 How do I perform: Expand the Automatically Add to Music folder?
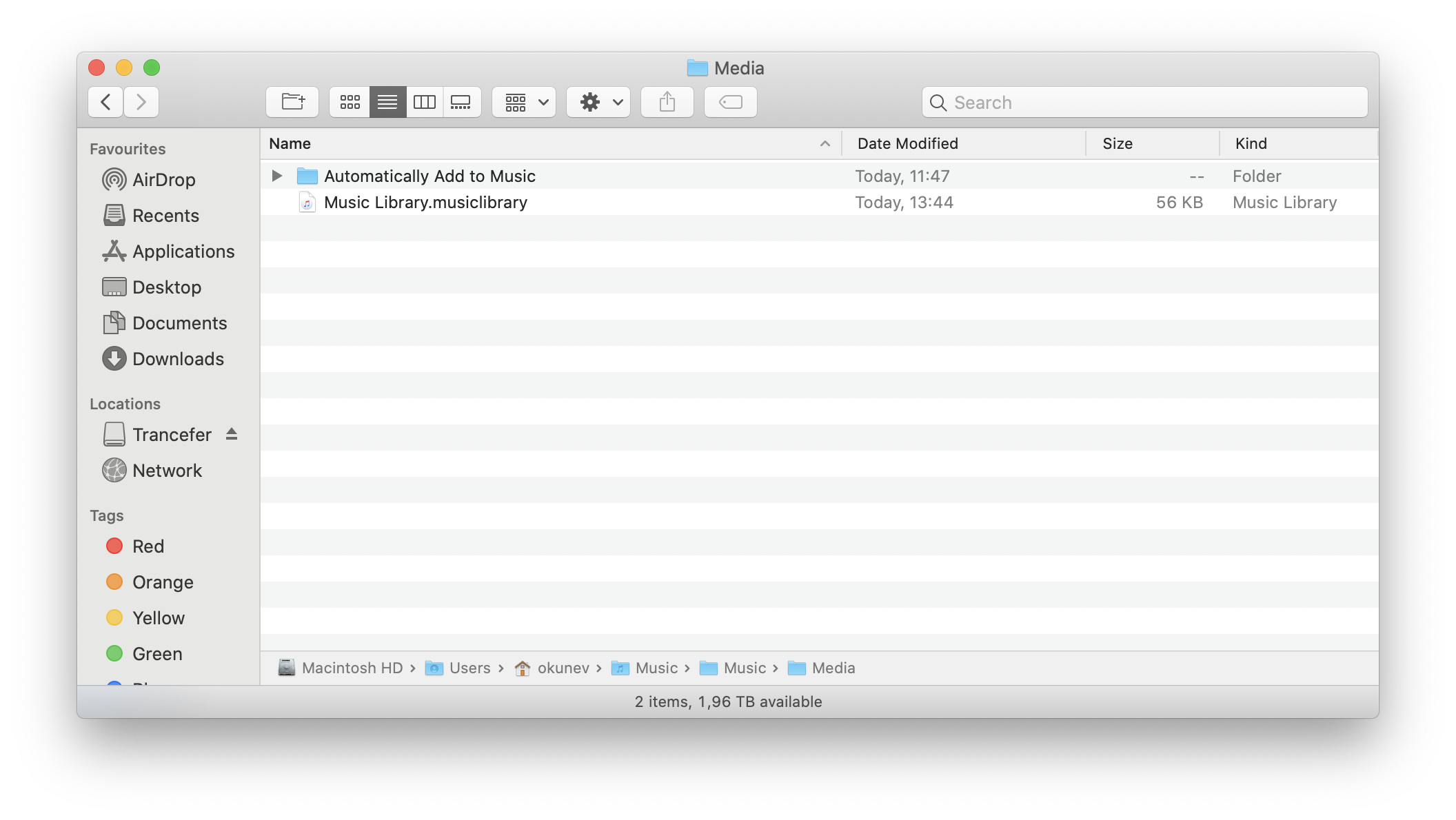(277, 176)
